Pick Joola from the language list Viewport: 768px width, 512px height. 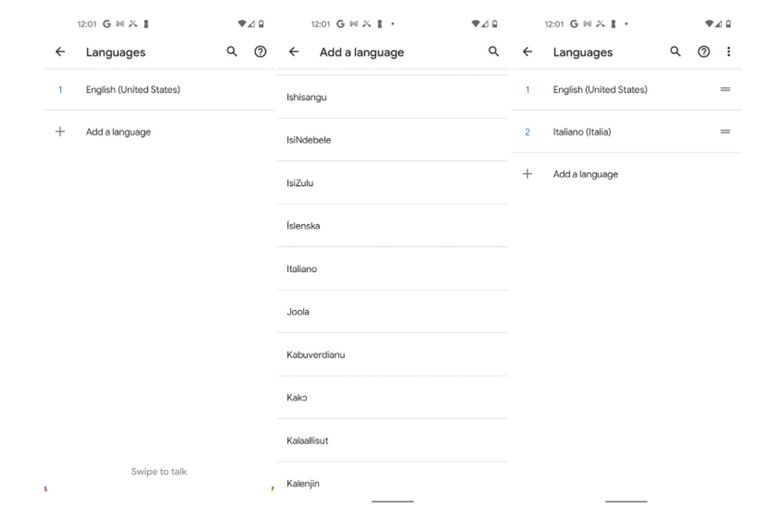coord(298,312)
